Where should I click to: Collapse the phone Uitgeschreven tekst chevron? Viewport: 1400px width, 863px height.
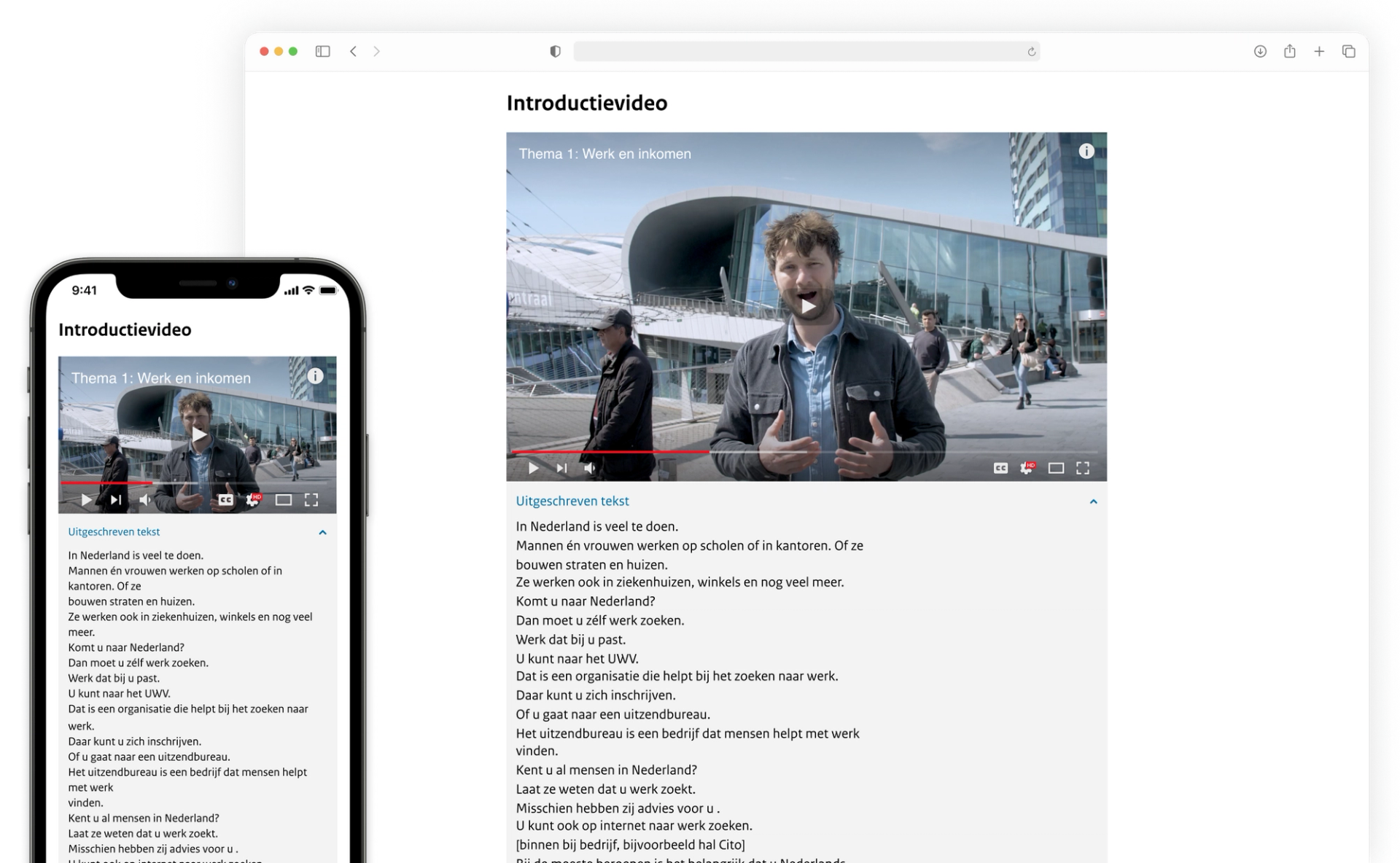322,532
